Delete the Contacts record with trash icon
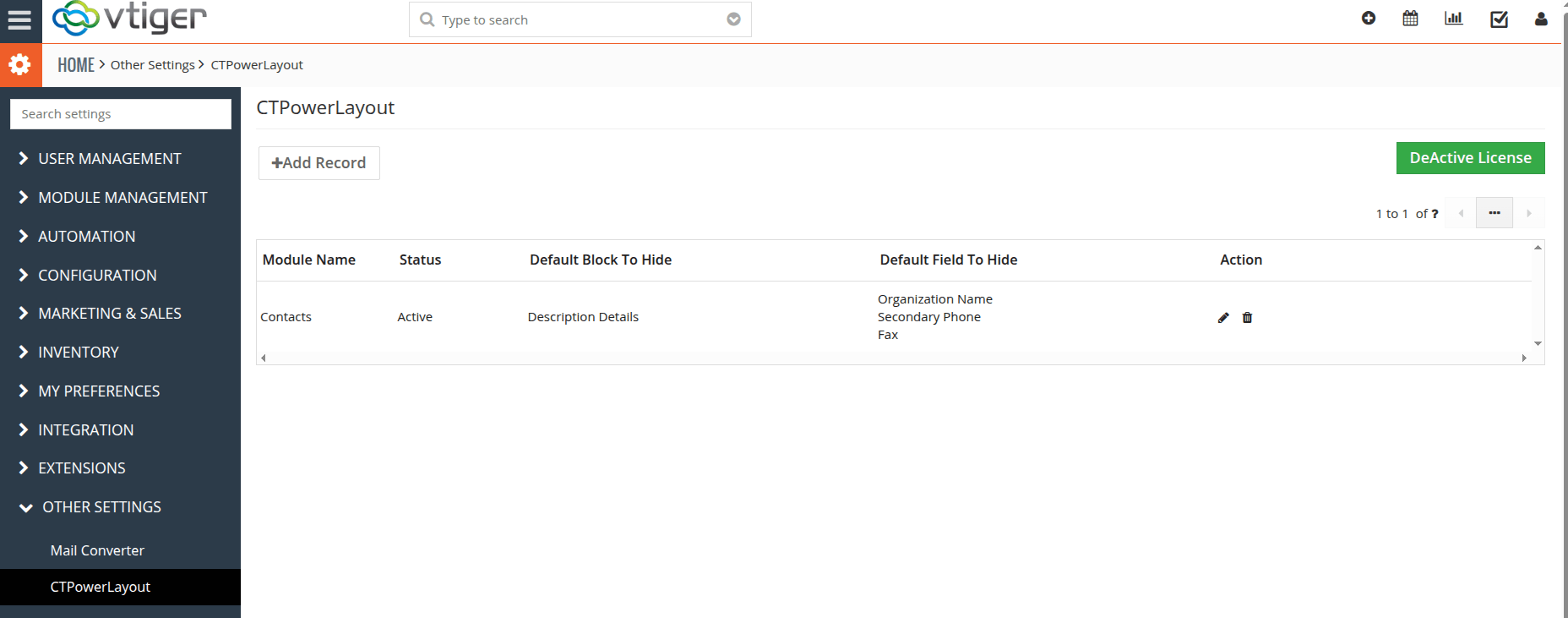Screen dimensions: 1568x618 pos(1247,318)
